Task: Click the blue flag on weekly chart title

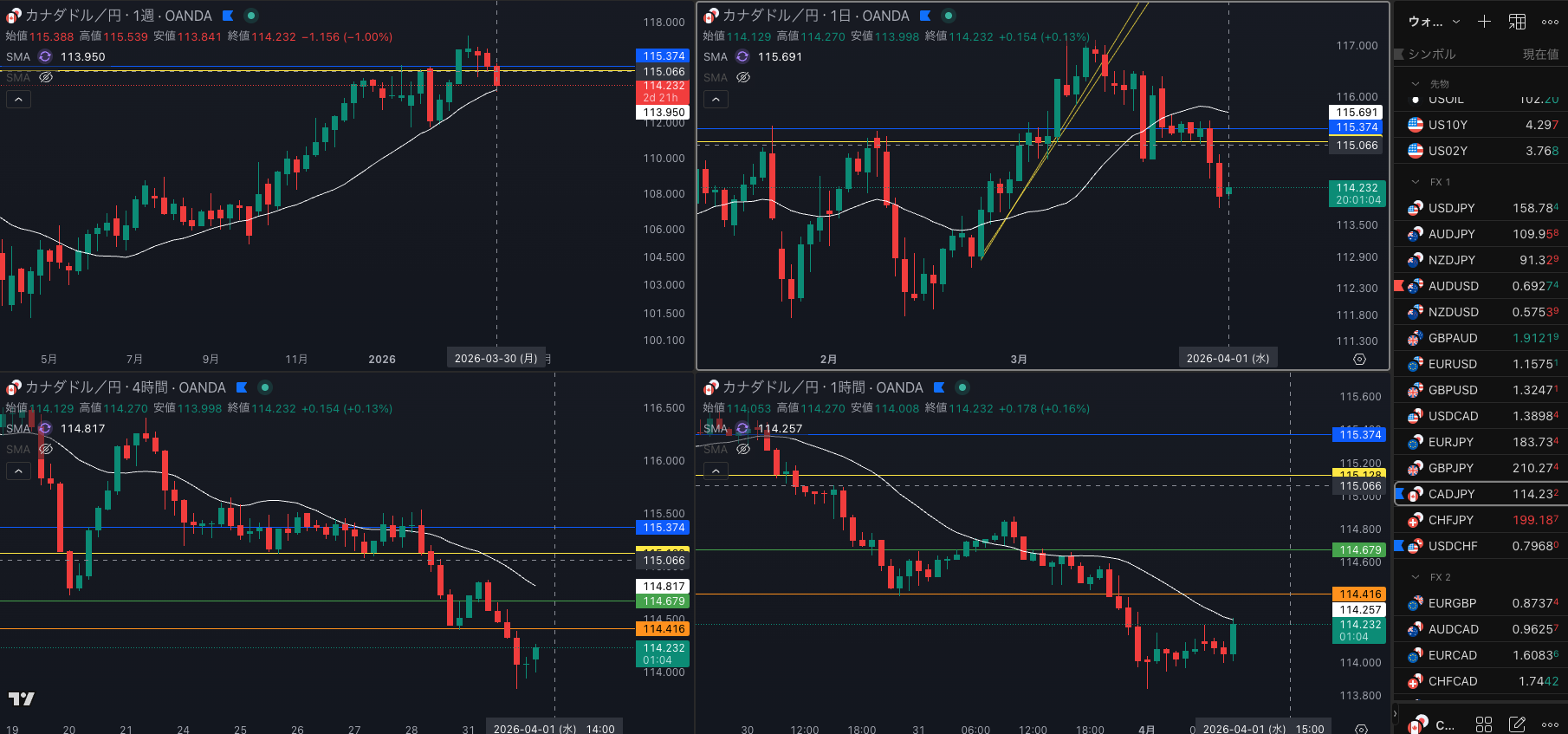Action: click(228, 16)
